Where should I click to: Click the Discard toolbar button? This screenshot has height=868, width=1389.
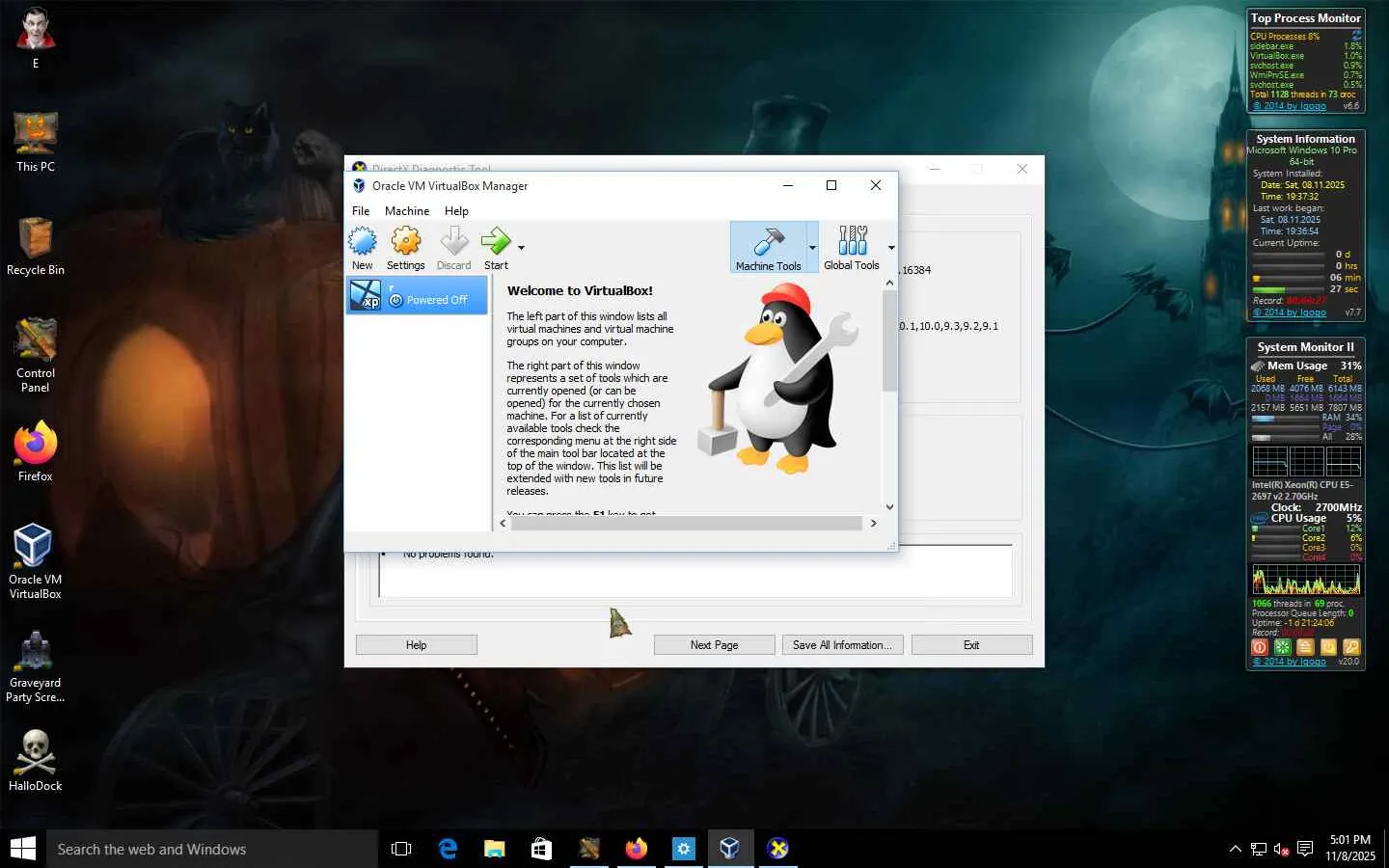(453, 248)
